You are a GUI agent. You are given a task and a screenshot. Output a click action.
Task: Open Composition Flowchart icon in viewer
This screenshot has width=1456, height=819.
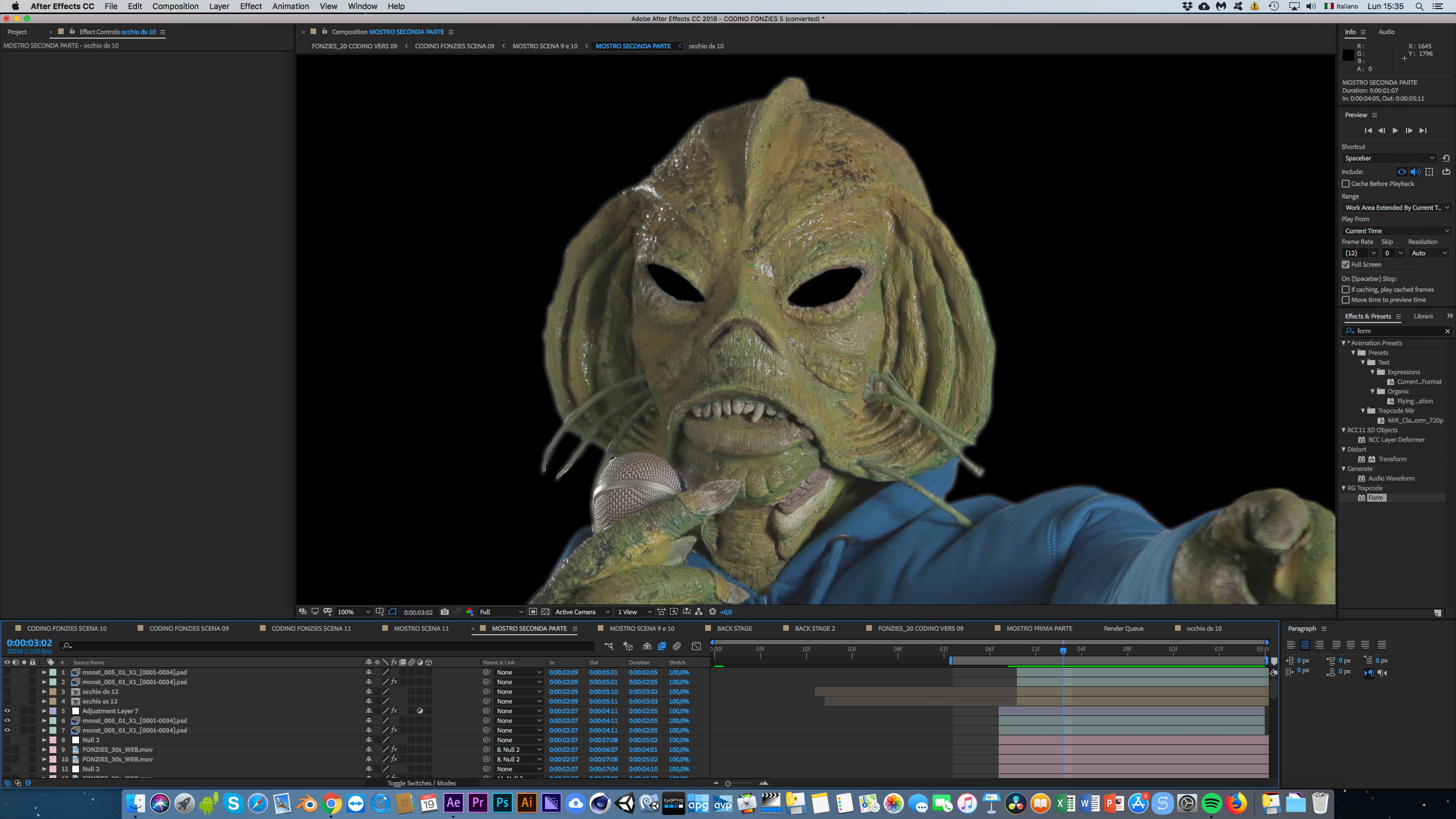pos(699,612)
